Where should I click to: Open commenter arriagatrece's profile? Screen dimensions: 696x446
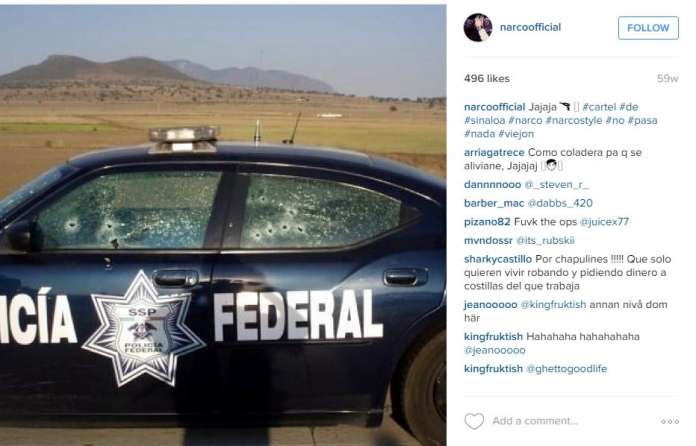click(x=494, y=152)
